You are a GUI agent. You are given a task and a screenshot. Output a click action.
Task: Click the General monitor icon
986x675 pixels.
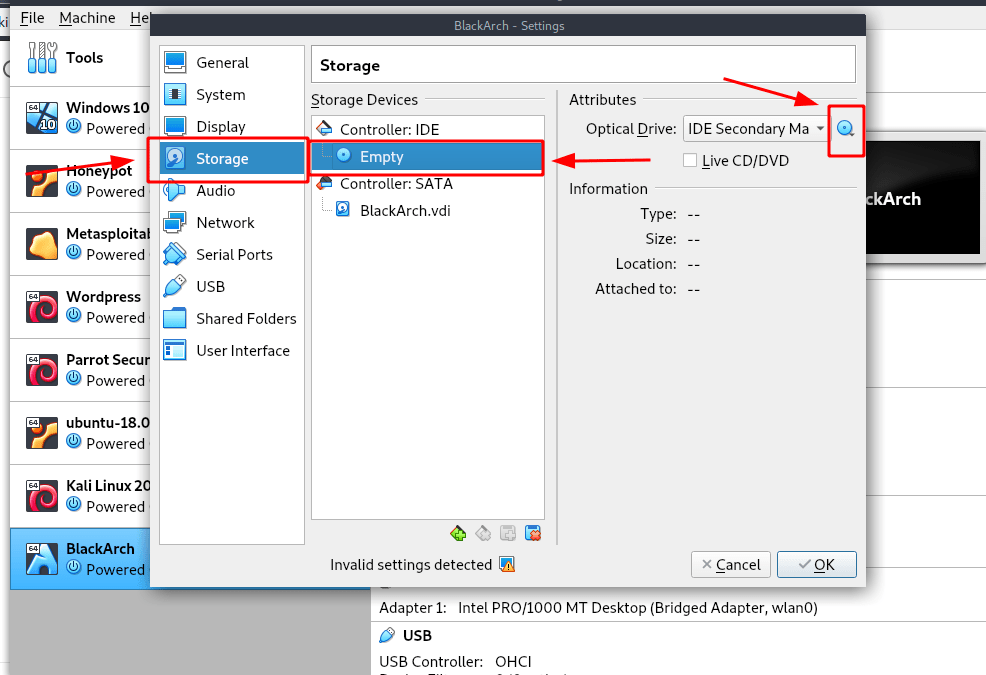coord(175,62)
